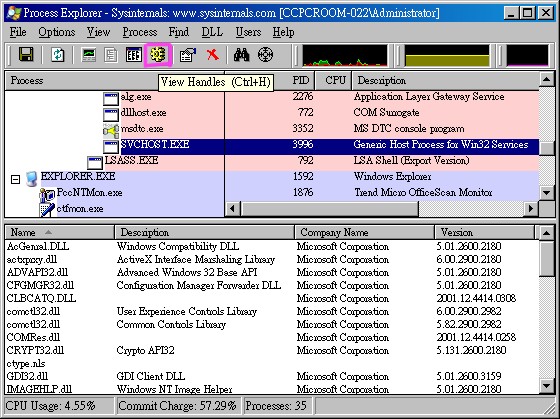Sort DLL list by Company Name header
Image resolution: width=560 pixels, height=419 pixels.
[365, 233]
